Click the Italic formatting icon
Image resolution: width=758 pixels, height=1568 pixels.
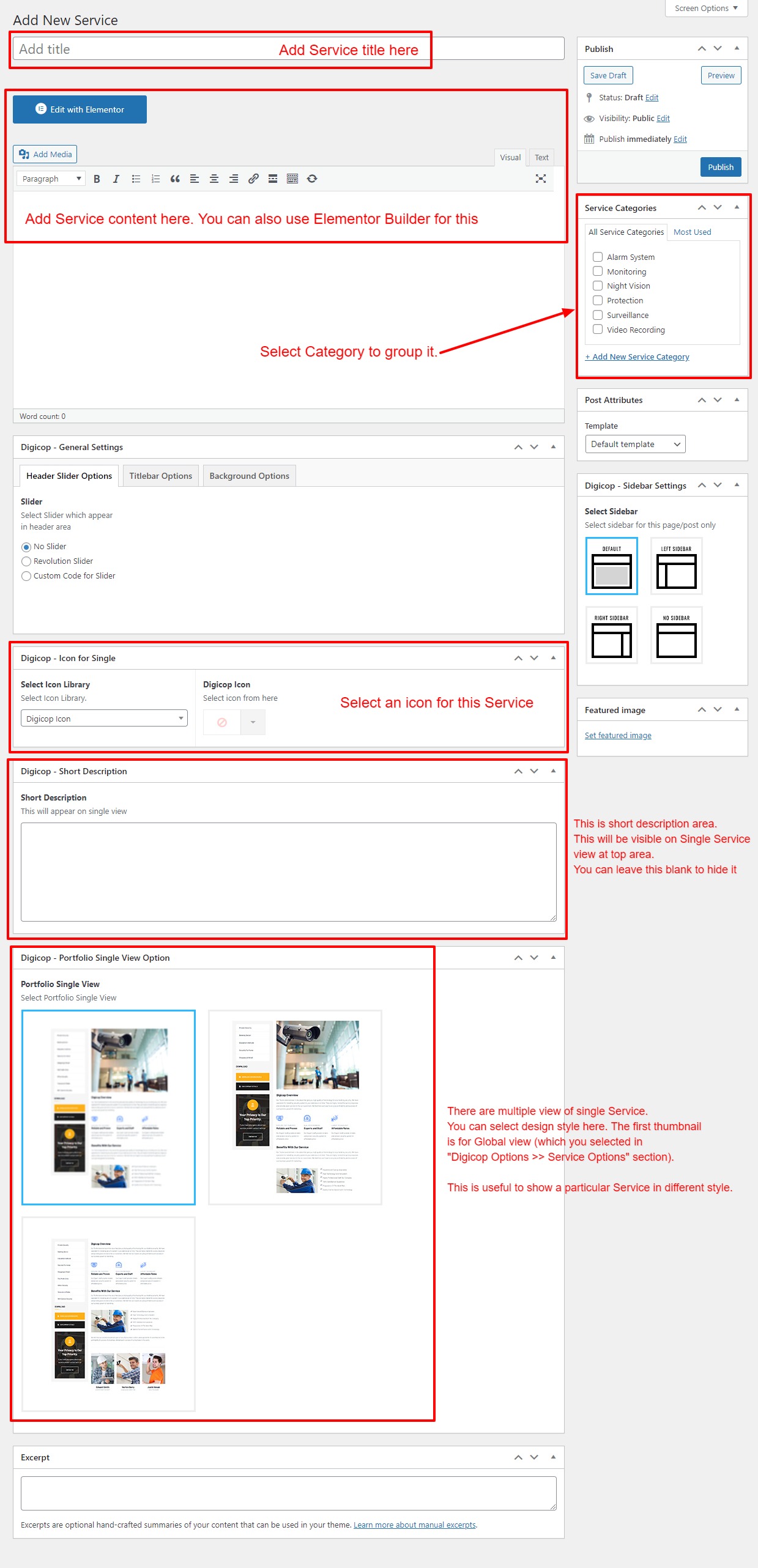[x=116, y=179]
